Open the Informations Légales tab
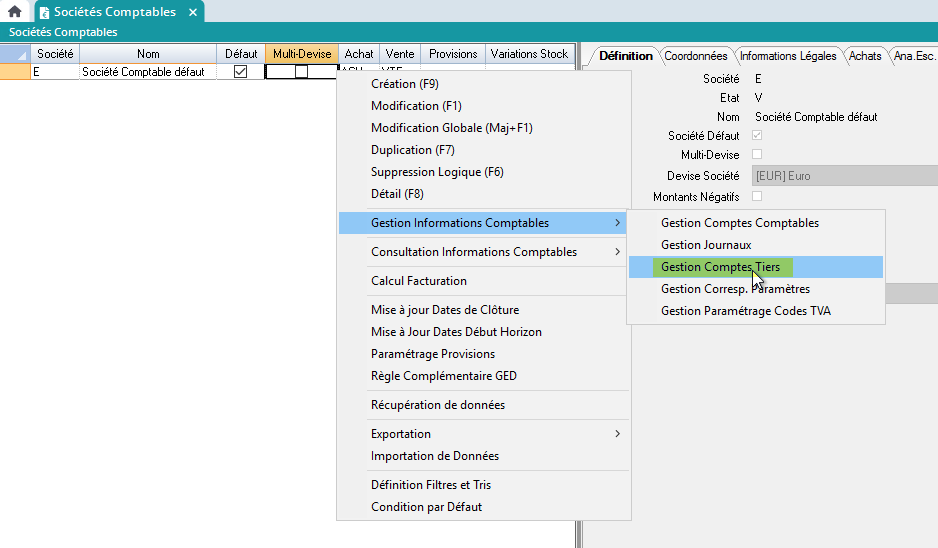 pos(788,56)
